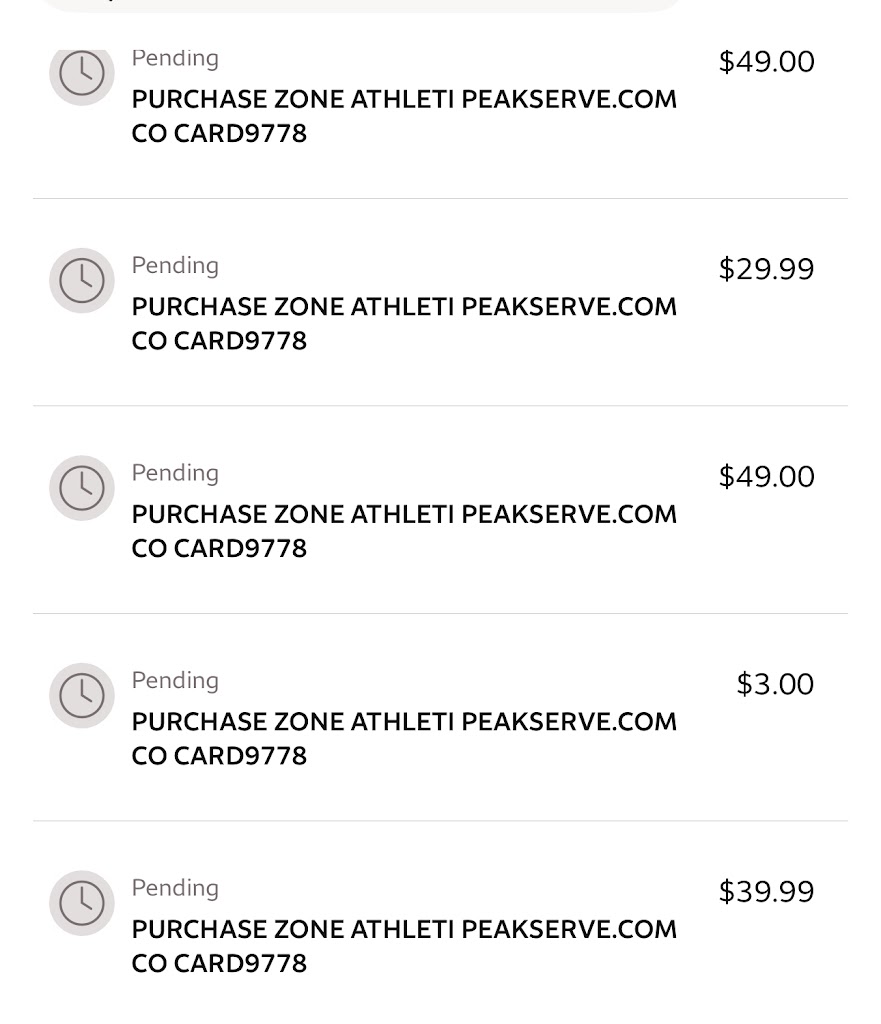
Task: Click Pending status of $49.00 charge below $29.99
Action: [x=175, y=473]
